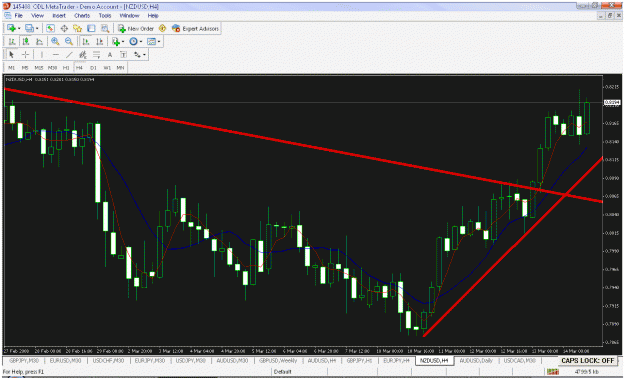Click the New Order button

[x=136, y=28]
